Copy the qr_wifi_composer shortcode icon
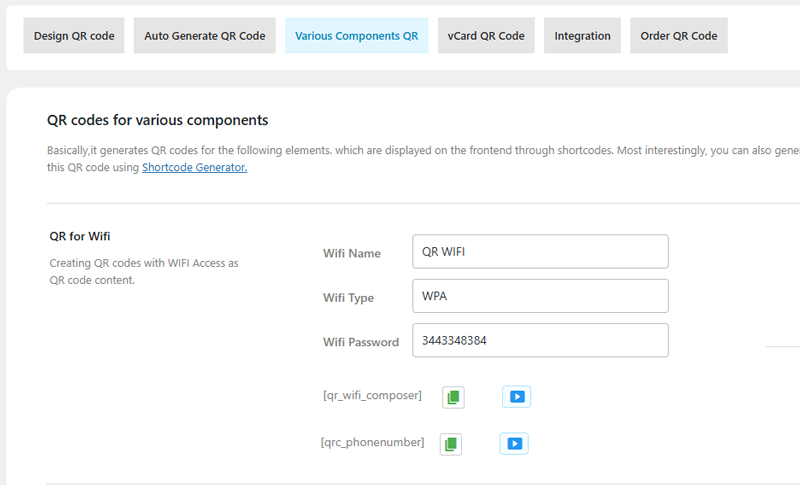Image resolution: width=800 pixels, height=485 pixels. point(453,397)
